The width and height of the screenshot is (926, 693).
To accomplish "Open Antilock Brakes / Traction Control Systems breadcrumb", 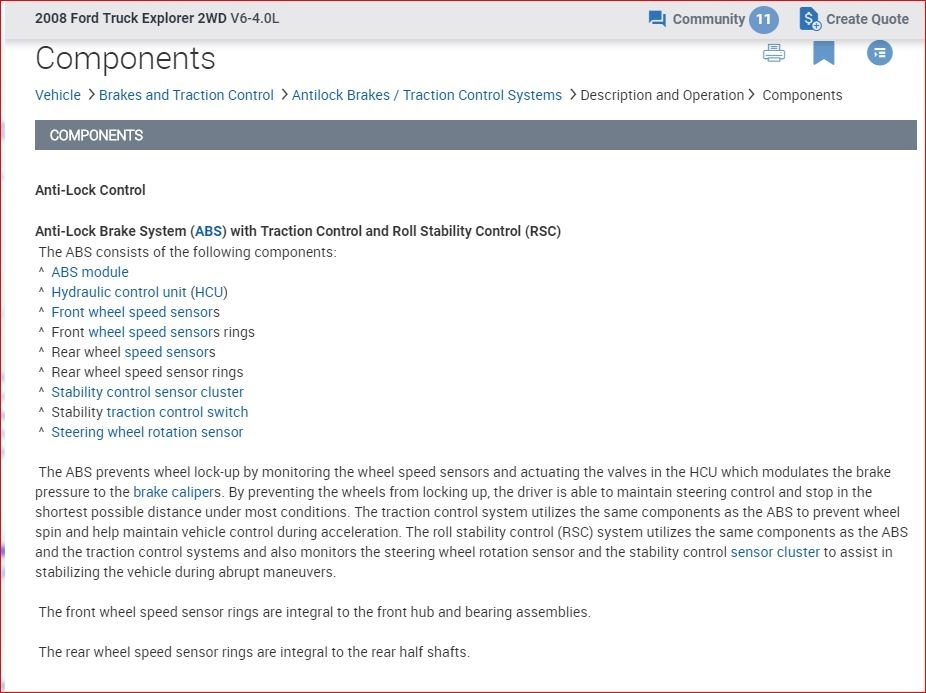I will (x=427, y=95).
